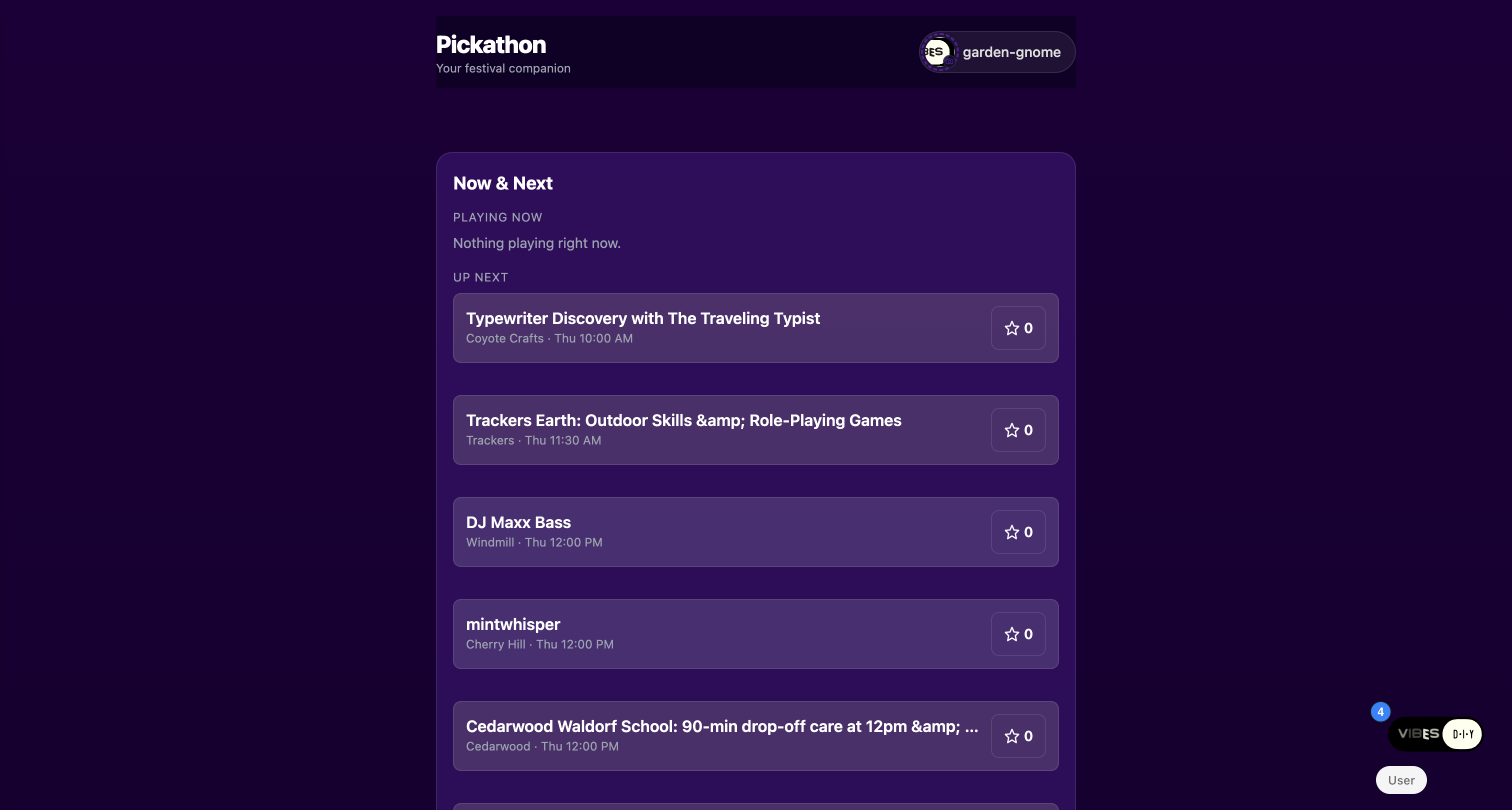Screen dimensions: 1512x810
Task: Click the 'PLAYING NOW' label
Action: [497, 218]
